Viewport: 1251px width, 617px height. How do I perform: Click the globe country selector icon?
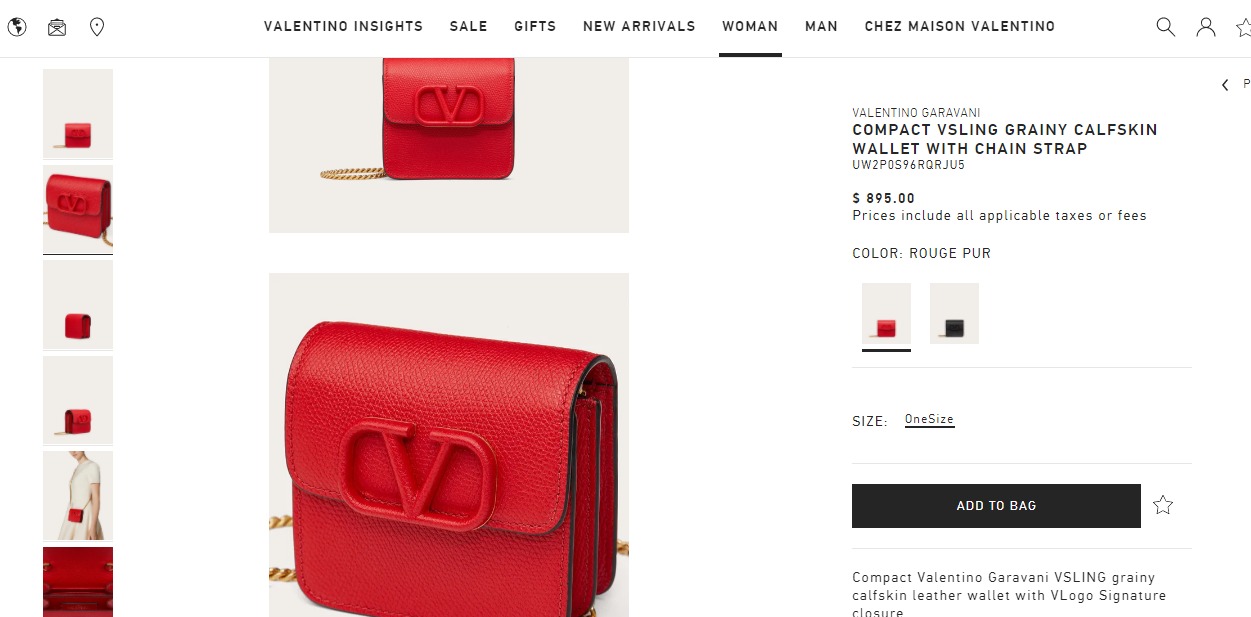point(17,27)
